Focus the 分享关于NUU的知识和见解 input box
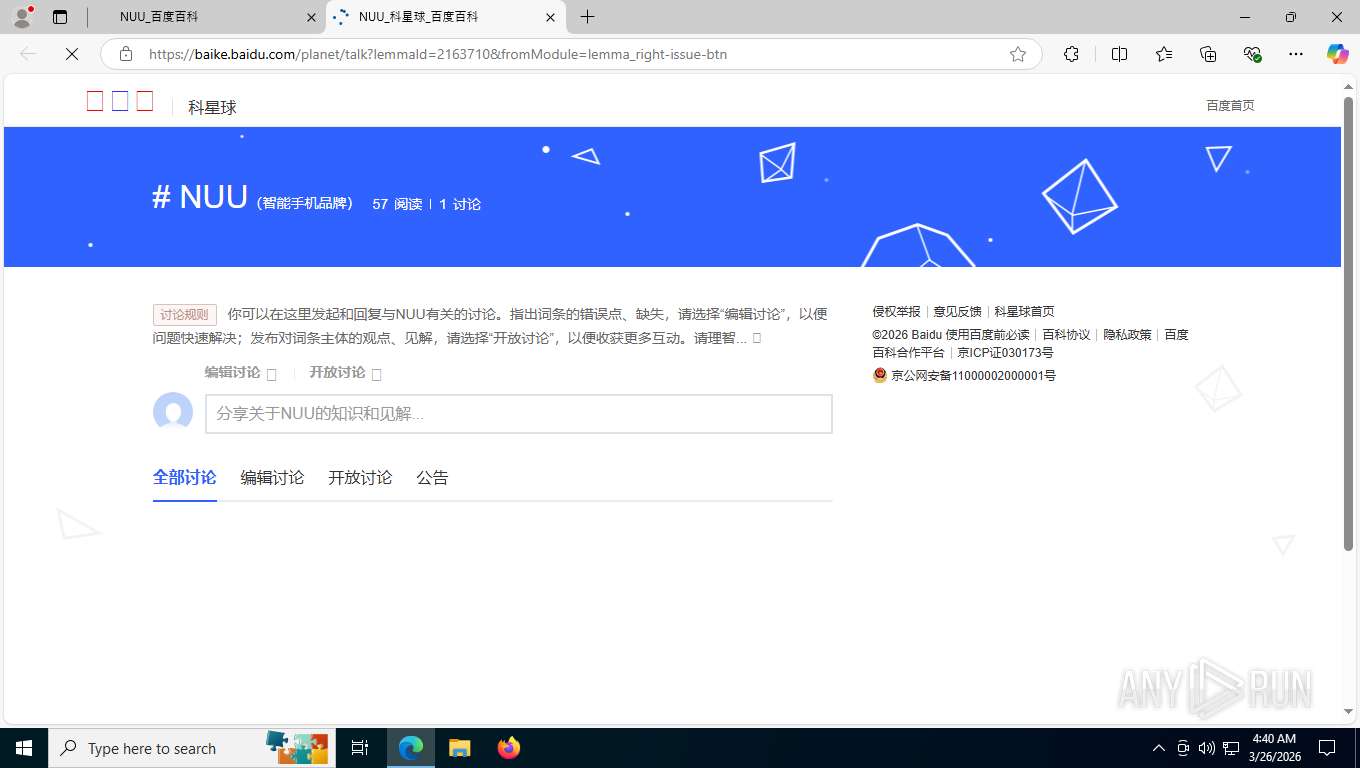Screen dimensions: 1360x768 click(519, 414)
